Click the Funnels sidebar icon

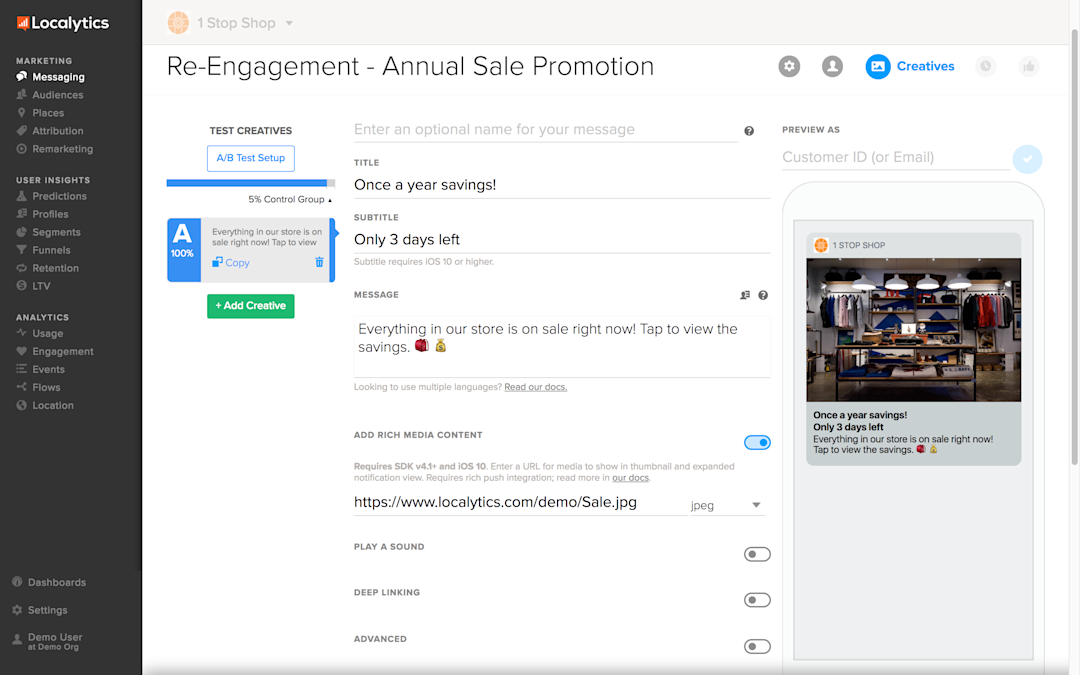[21, 249]
